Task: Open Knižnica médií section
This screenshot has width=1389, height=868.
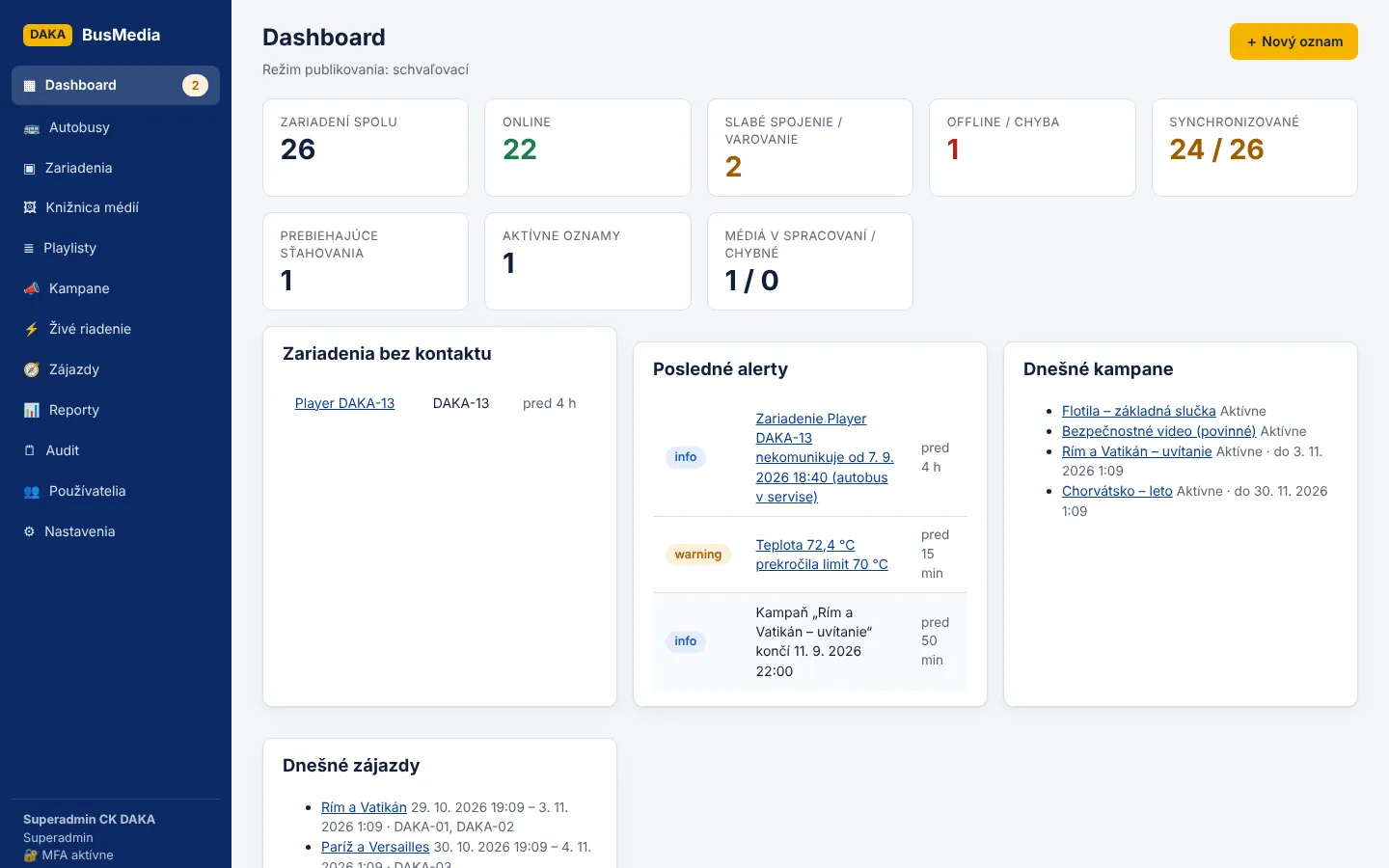Action: [116, 207]
